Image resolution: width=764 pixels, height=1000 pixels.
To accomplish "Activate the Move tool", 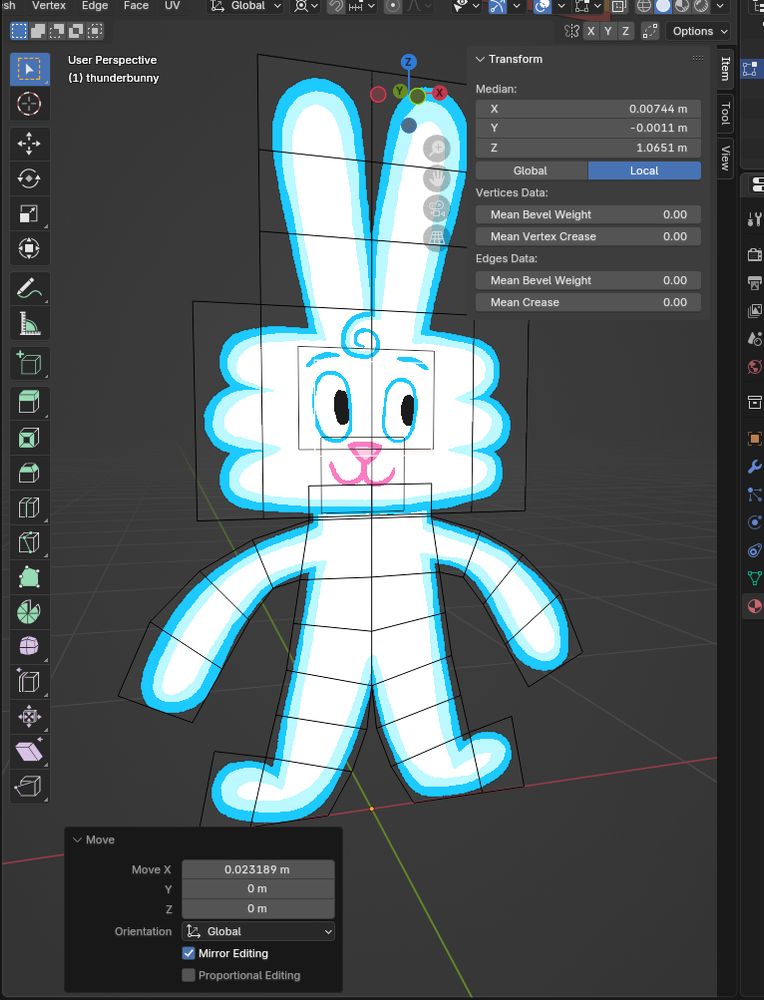I will (x=29, y=143).
